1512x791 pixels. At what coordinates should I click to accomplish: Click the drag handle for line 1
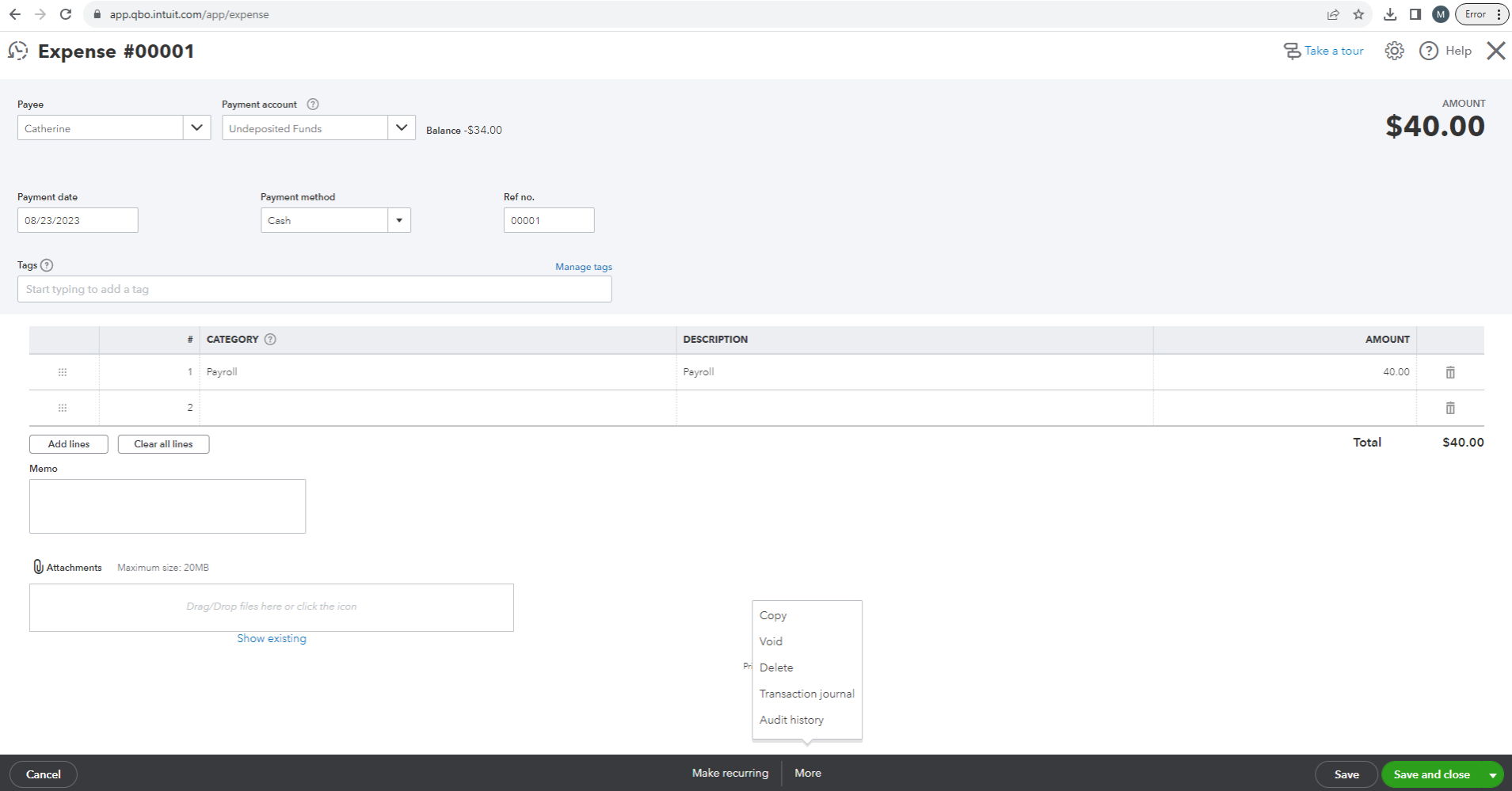(x=63, y=372)
